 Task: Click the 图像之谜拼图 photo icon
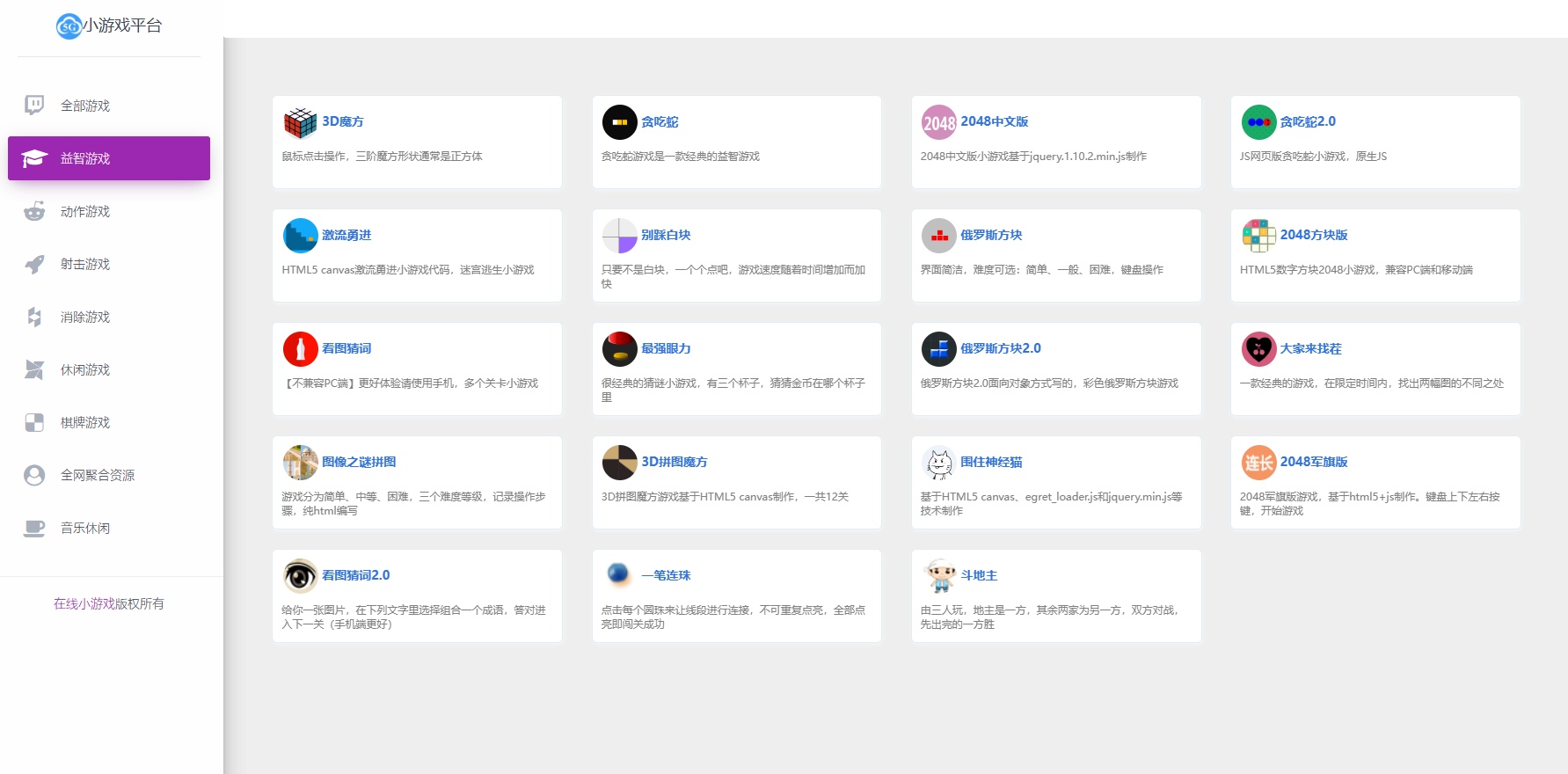tap(300, 463)
